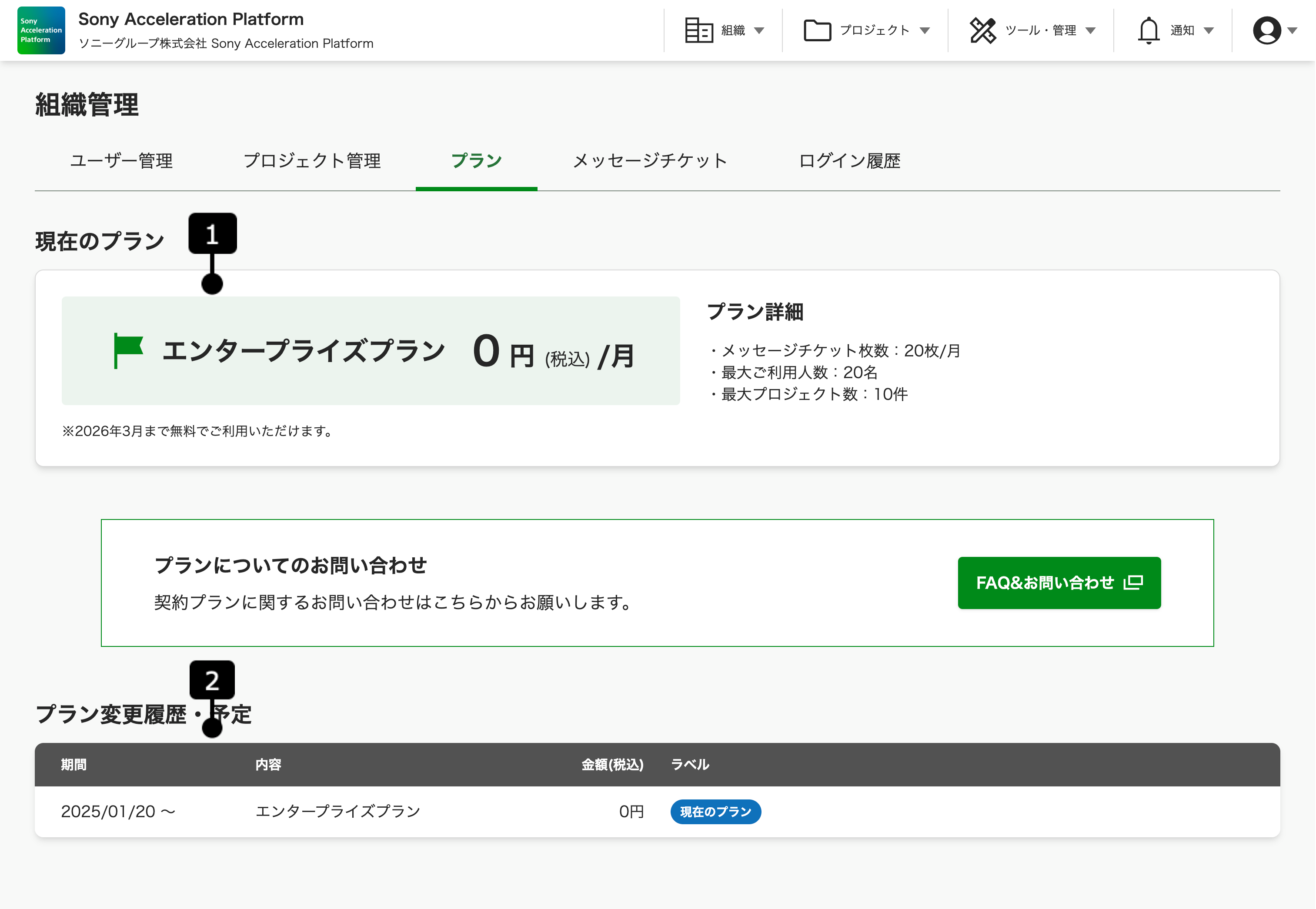Viewport: 1316px width, 909px height.
Task: Open the メッセージチケット tab
Action: point(650,160)
